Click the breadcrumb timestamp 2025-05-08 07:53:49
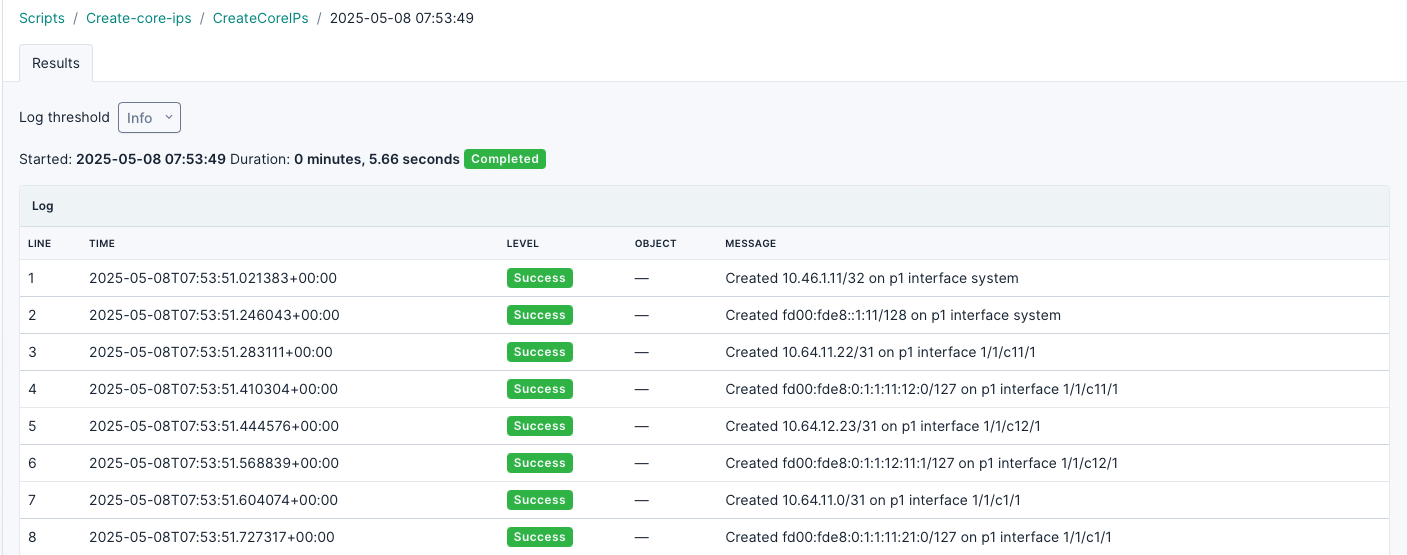 pyautogui.click(x=401, y=18)
